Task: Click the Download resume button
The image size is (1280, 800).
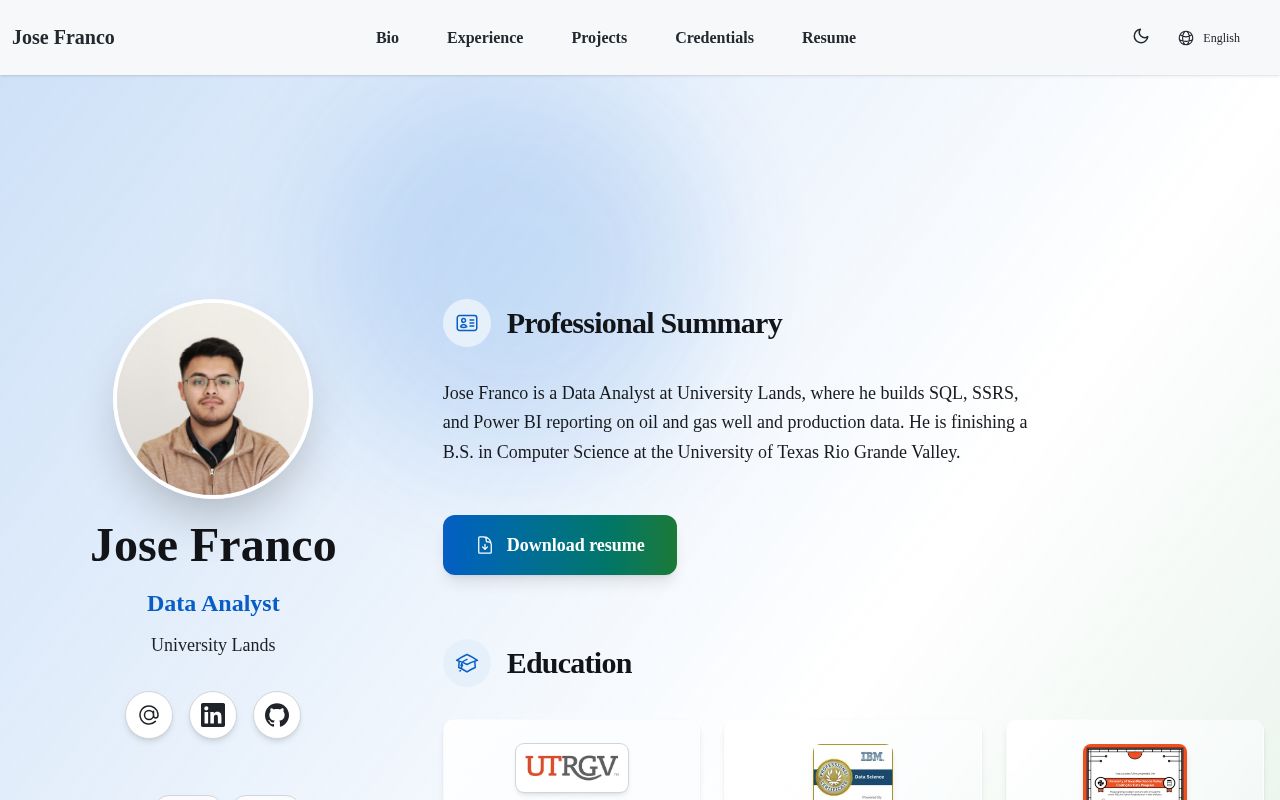Action: click(x=560, y=545)
